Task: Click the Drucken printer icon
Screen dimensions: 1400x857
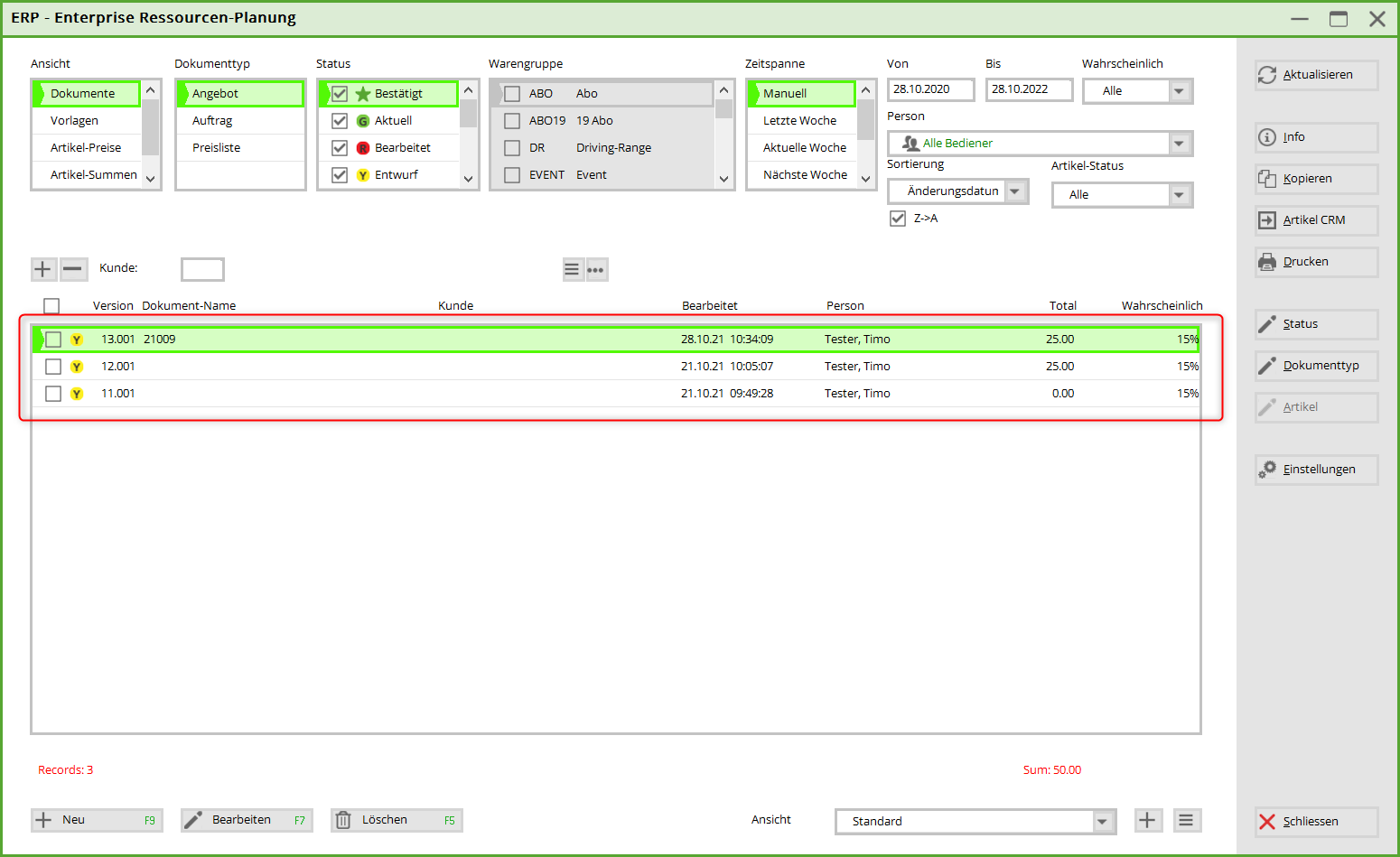Action: [x=1267, y=262]
